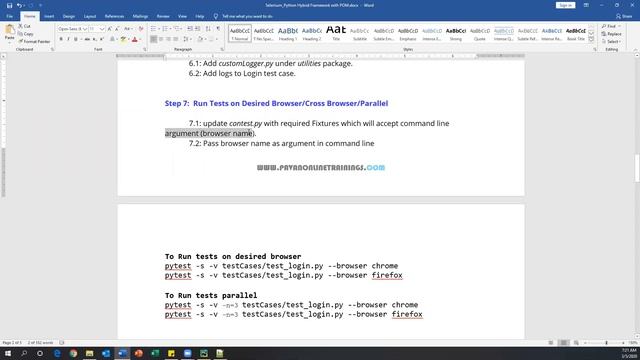
Task: Open Windows taskbar search
Action: 24,353
